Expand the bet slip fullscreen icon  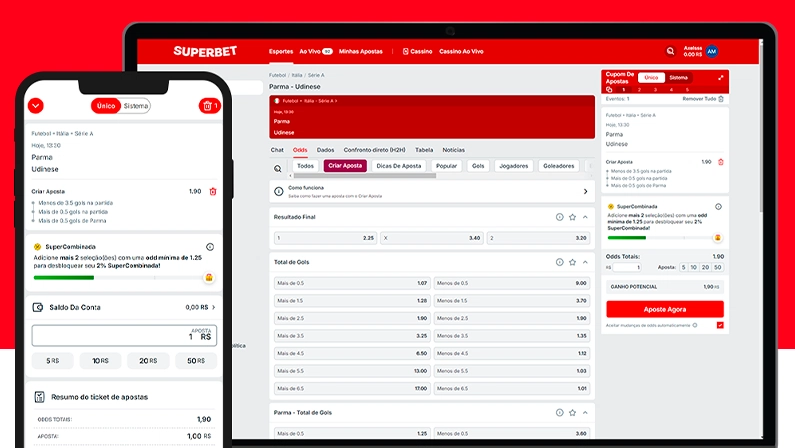[x=720, y=78]
